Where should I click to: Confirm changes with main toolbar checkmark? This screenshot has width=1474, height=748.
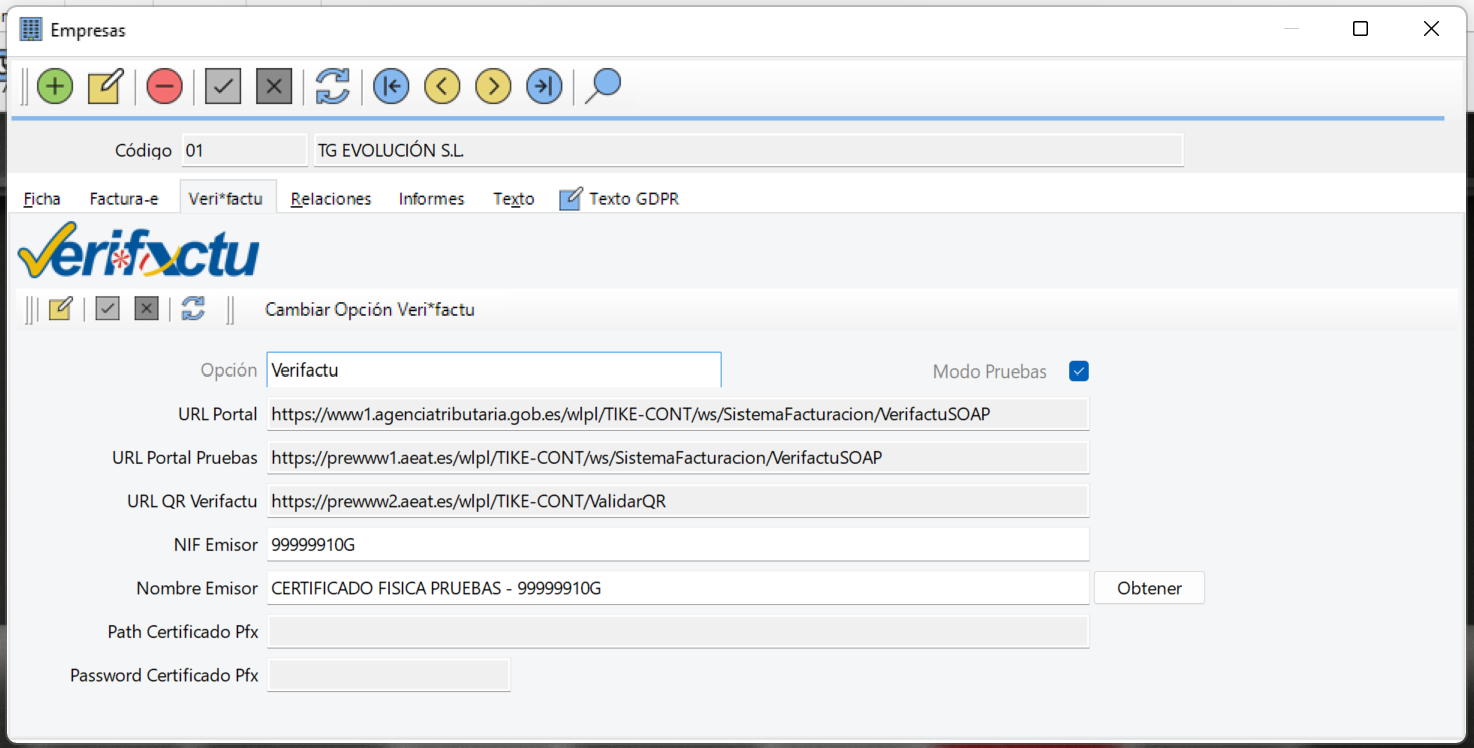click(223, 87)
